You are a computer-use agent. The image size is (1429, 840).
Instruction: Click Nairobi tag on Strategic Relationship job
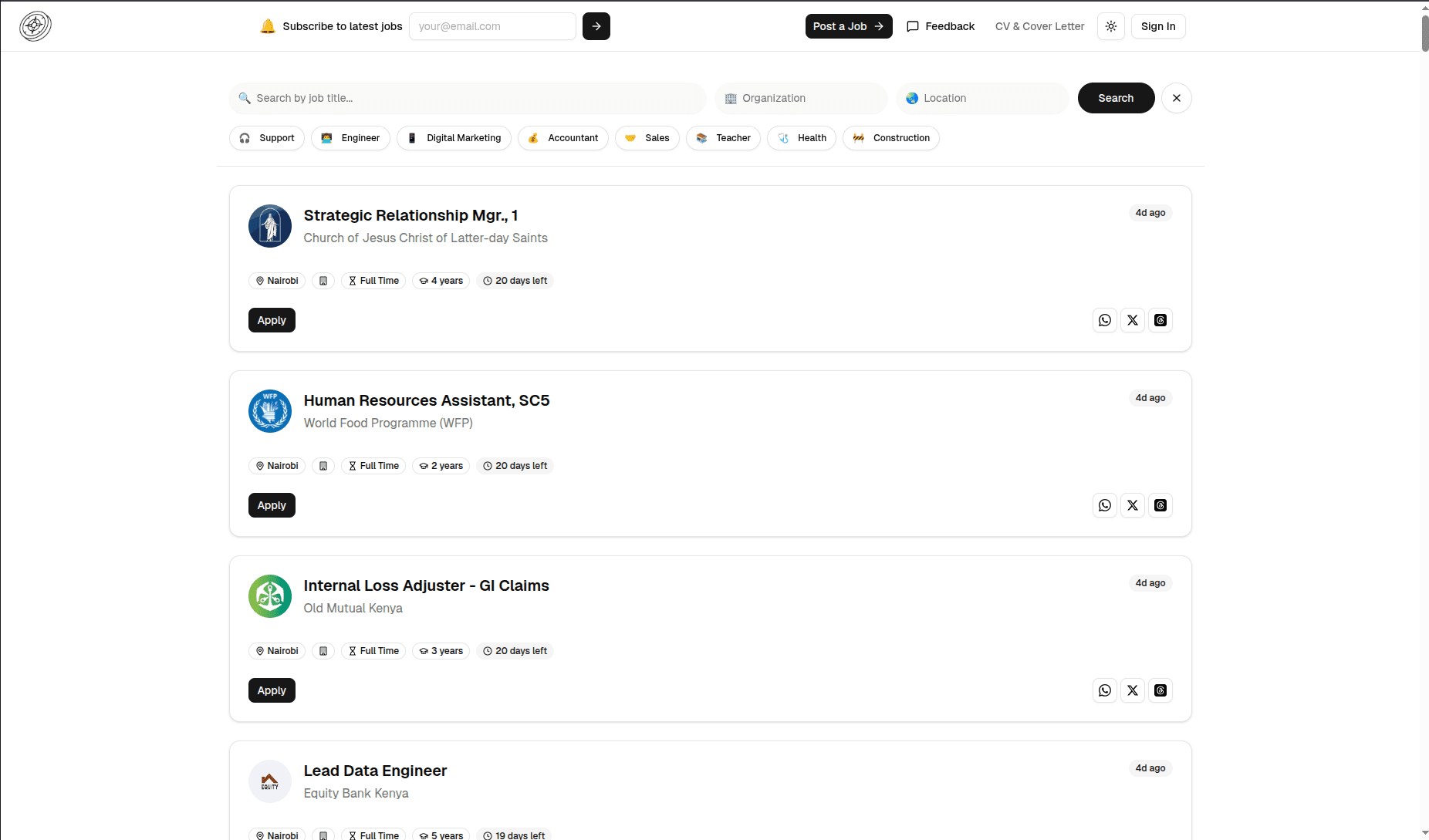277,281
